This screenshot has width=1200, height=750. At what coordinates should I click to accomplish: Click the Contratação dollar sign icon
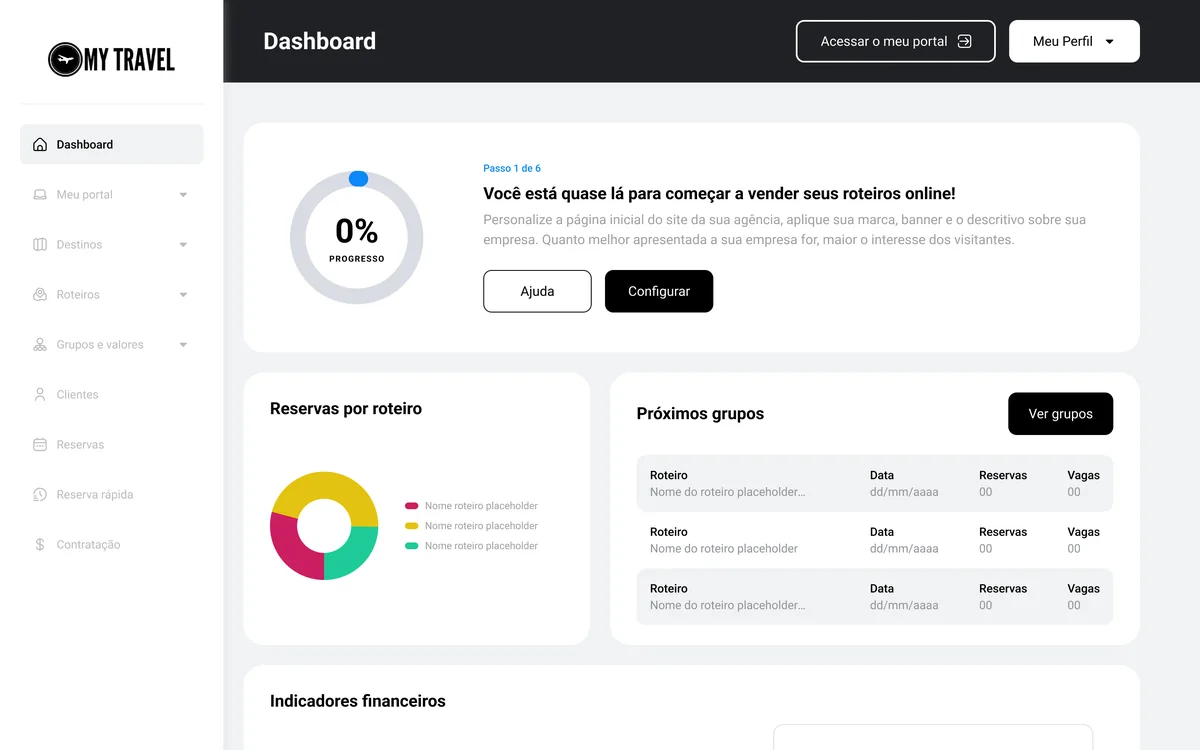(x=40, y=544)
